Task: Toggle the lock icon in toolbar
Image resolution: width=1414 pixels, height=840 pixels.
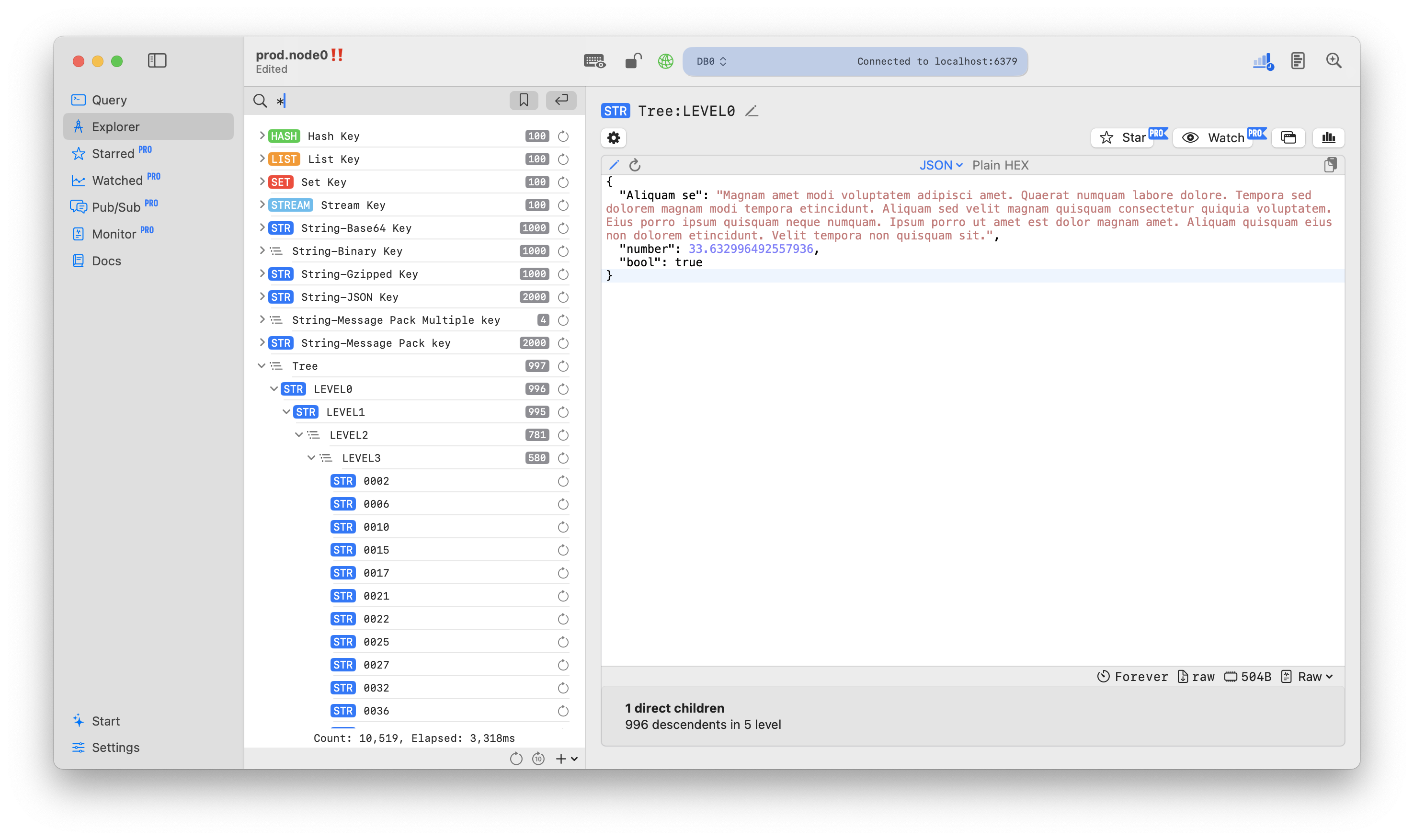Action: [x=633, y=60]
